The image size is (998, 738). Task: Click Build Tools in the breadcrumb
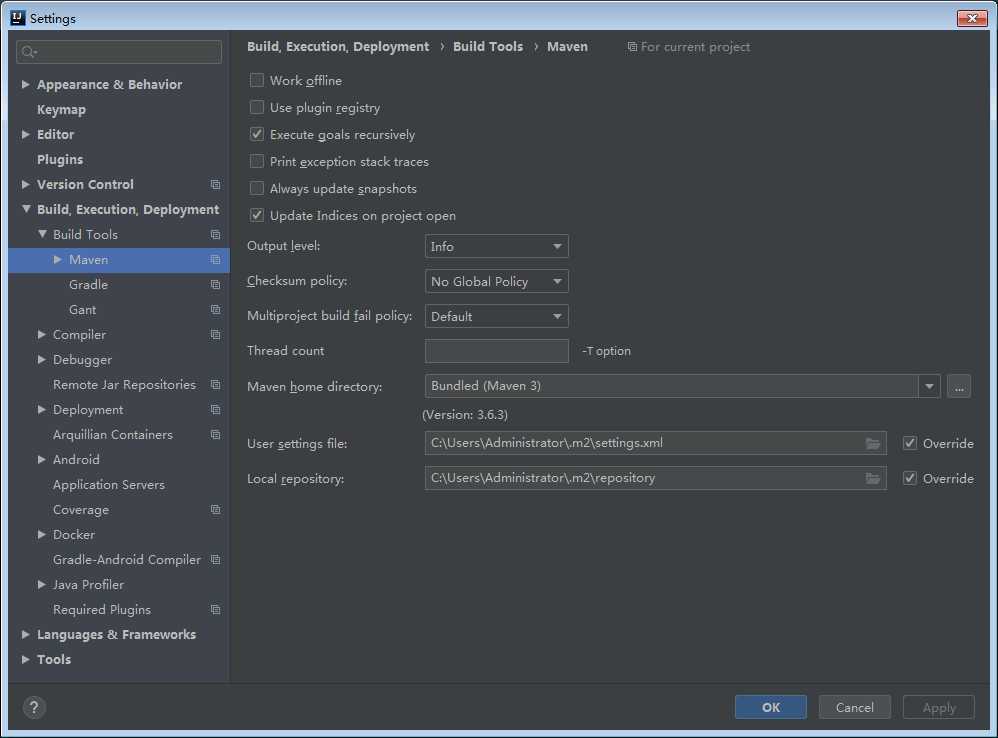coord(488,46)
